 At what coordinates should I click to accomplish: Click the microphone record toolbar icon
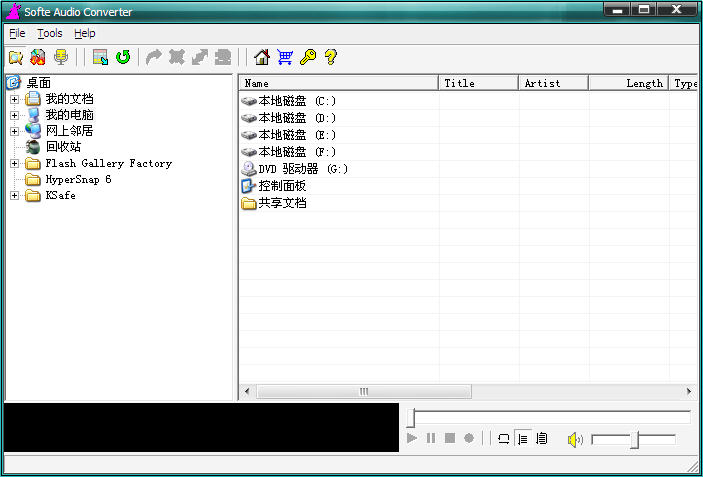60,57
